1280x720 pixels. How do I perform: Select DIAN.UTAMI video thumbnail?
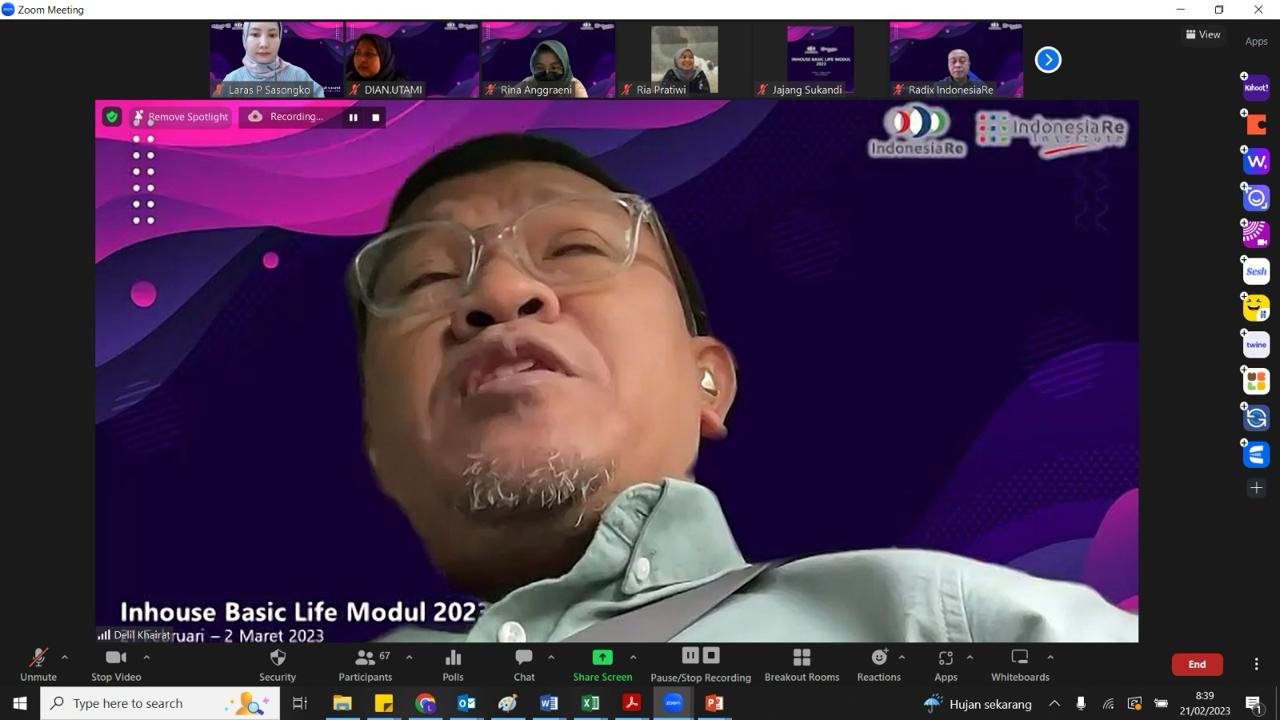[x=412, y=60]
